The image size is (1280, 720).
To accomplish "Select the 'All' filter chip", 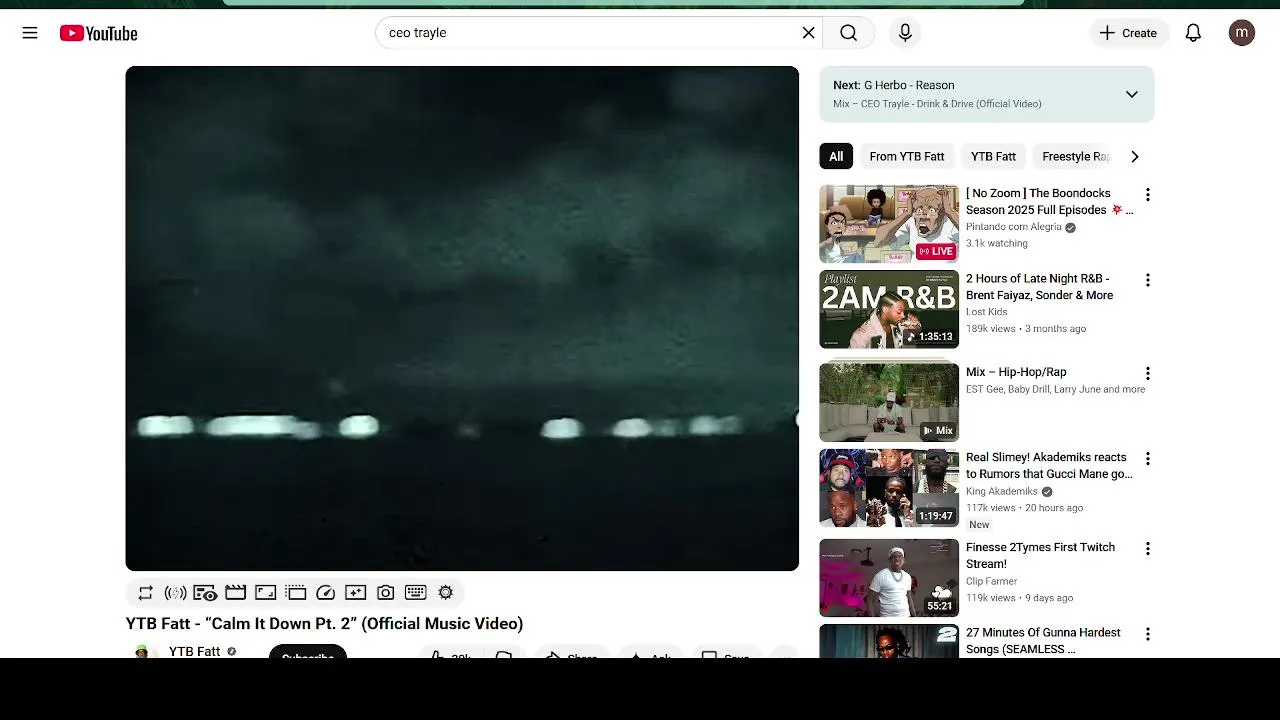I will (836, 156).
